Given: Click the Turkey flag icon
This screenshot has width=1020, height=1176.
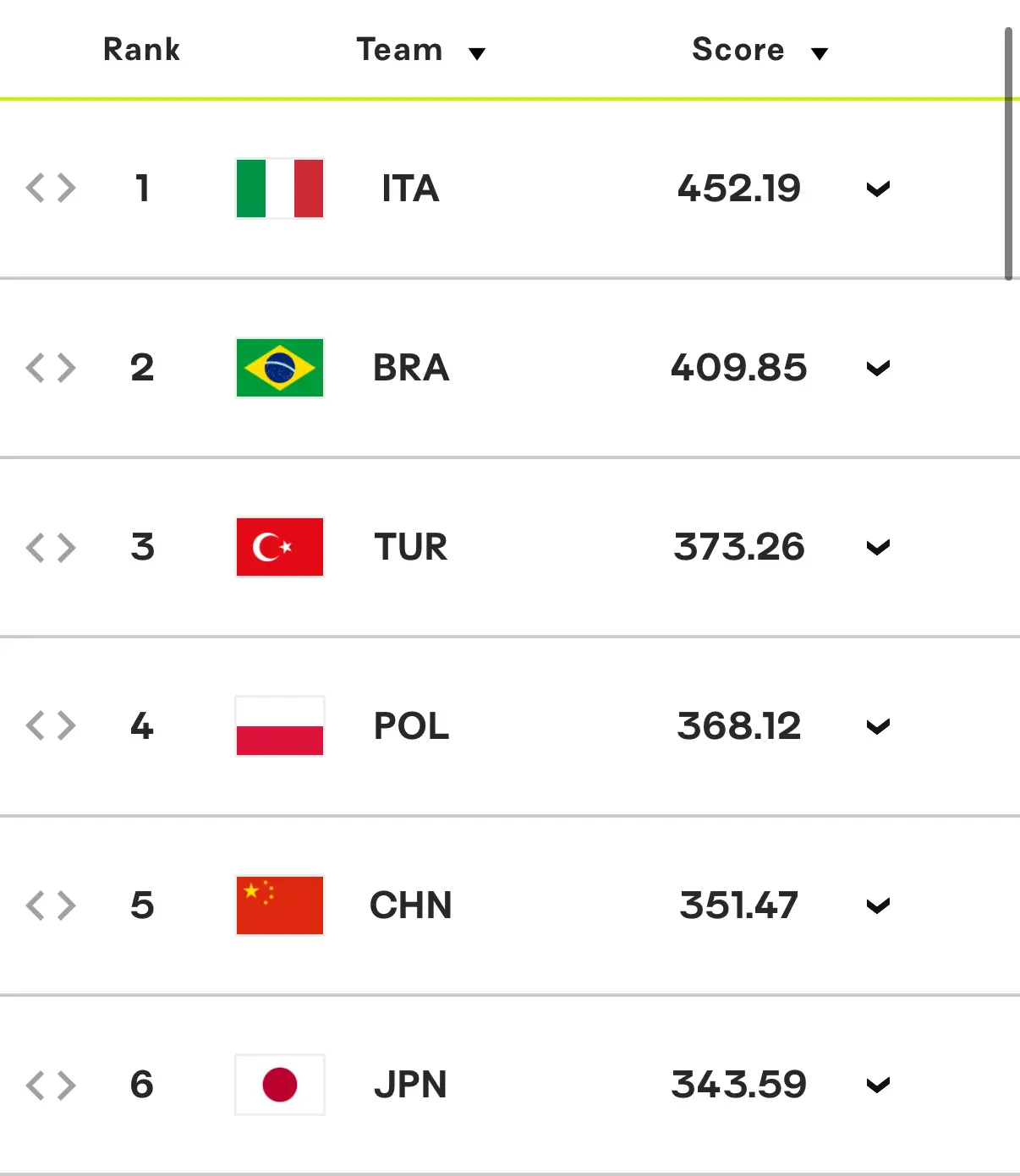Looking at the screenshot, I should pos(280,547).
